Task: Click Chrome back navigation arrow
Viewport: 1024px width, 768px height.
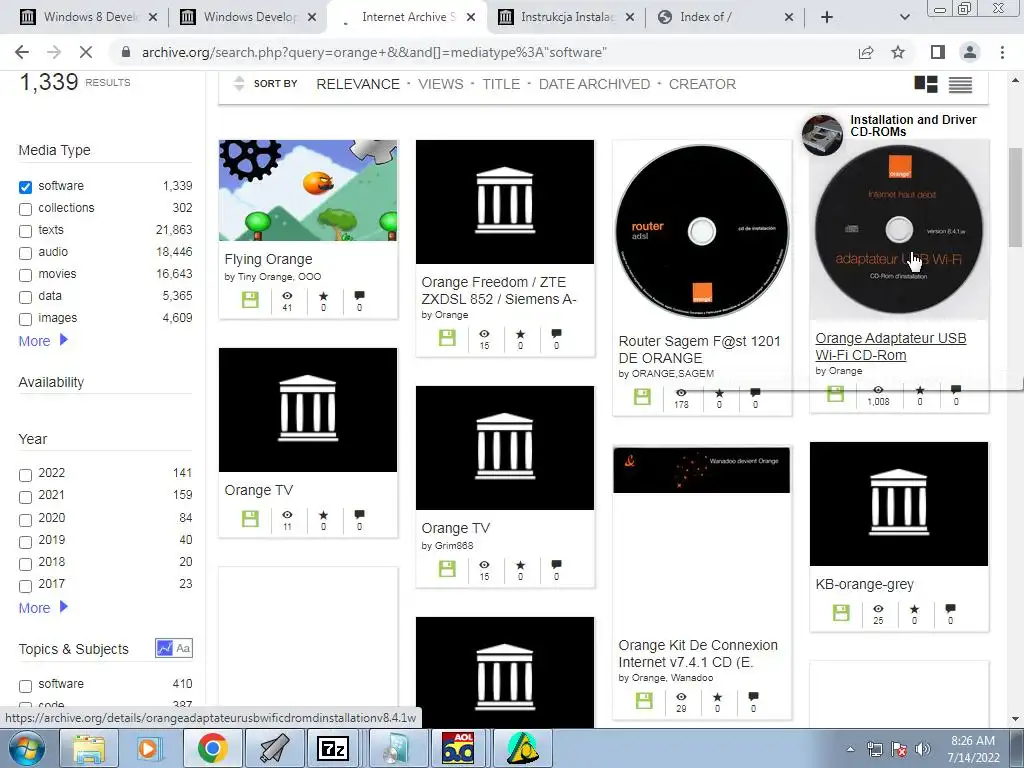Action: (22, 52)
